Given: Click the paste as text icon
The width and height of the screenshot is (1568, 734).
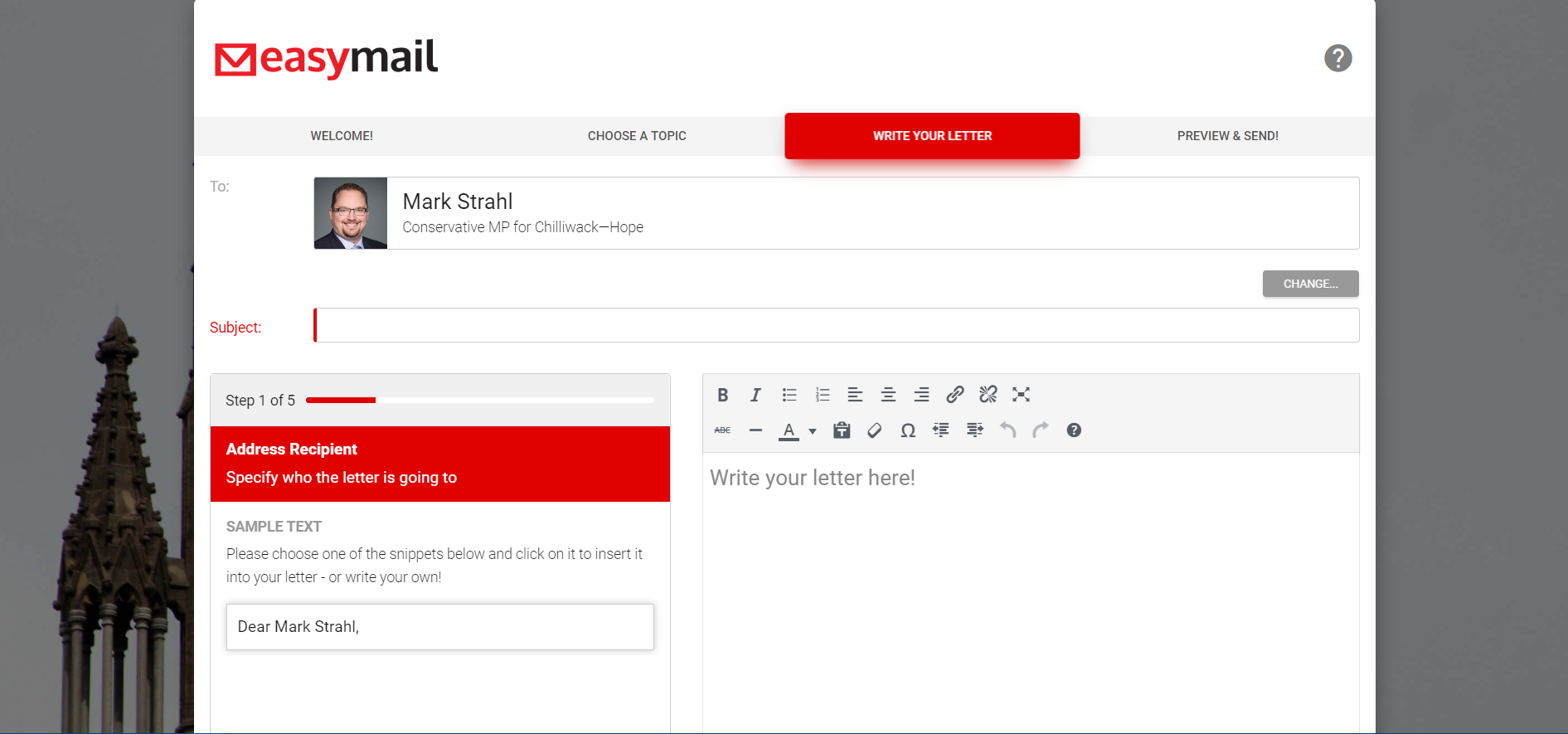Looking at the screenshot, I should click(842, 430).
